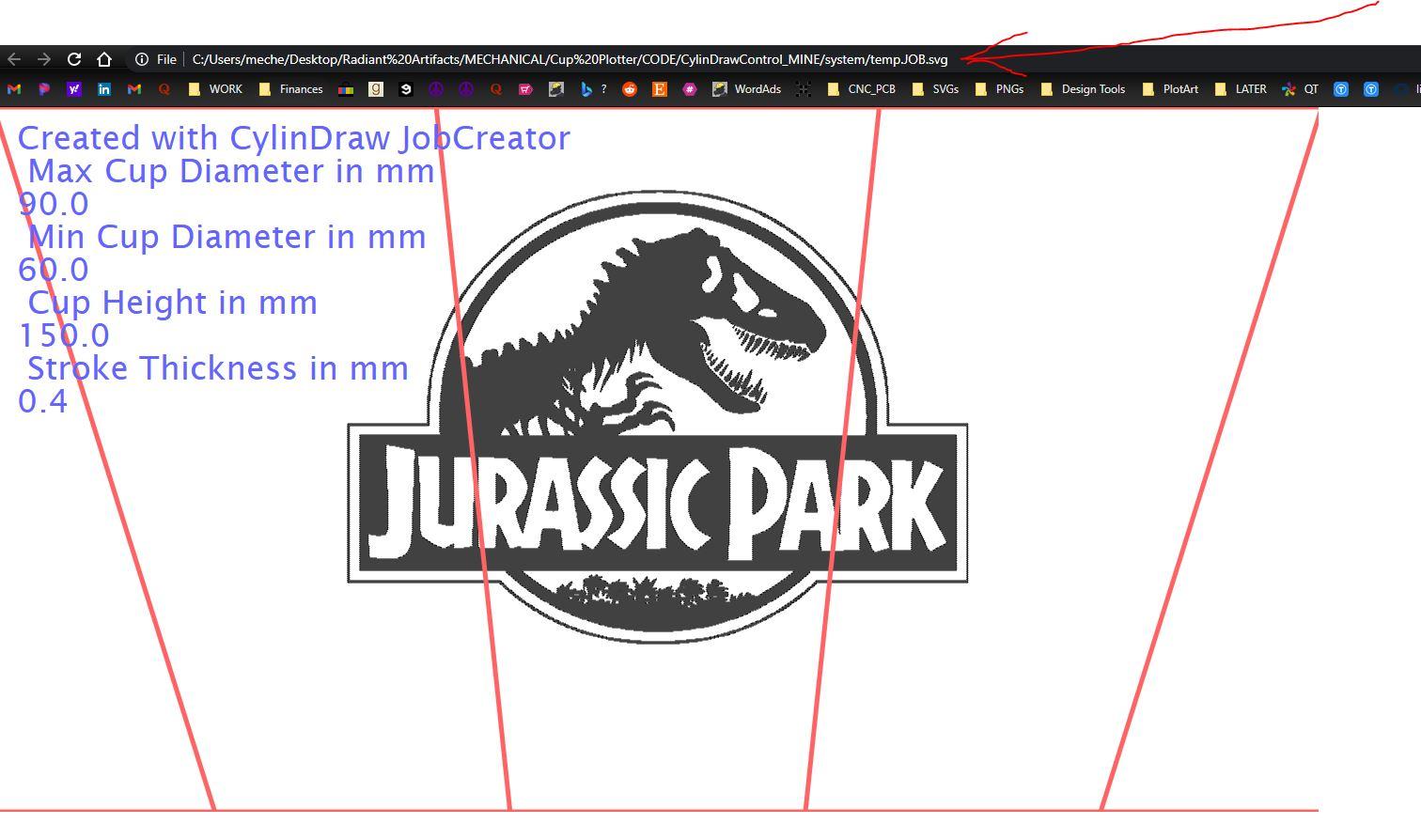Image resolution: width=1421 pixels, height=840 pixels.
Task: Click the browser forward arrow
Action: tap(44, 59)
